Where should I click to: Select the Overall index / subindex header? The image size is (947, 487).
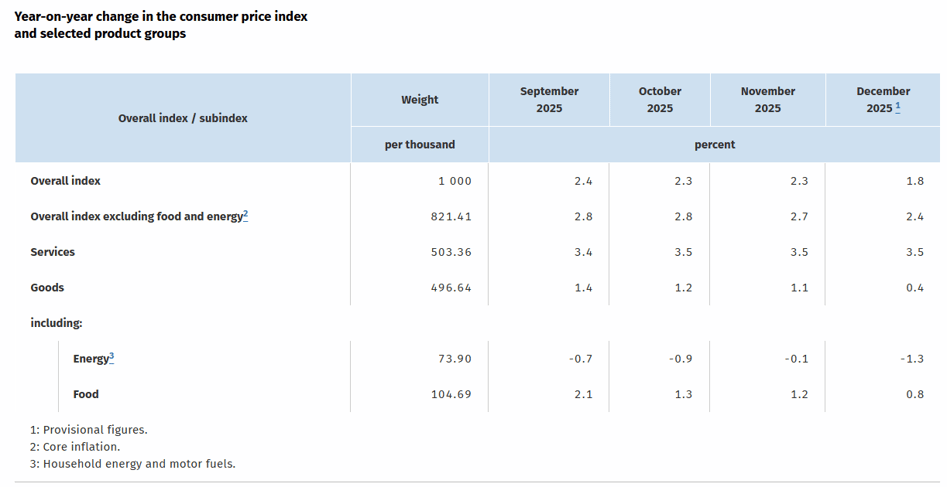[183, 118]
